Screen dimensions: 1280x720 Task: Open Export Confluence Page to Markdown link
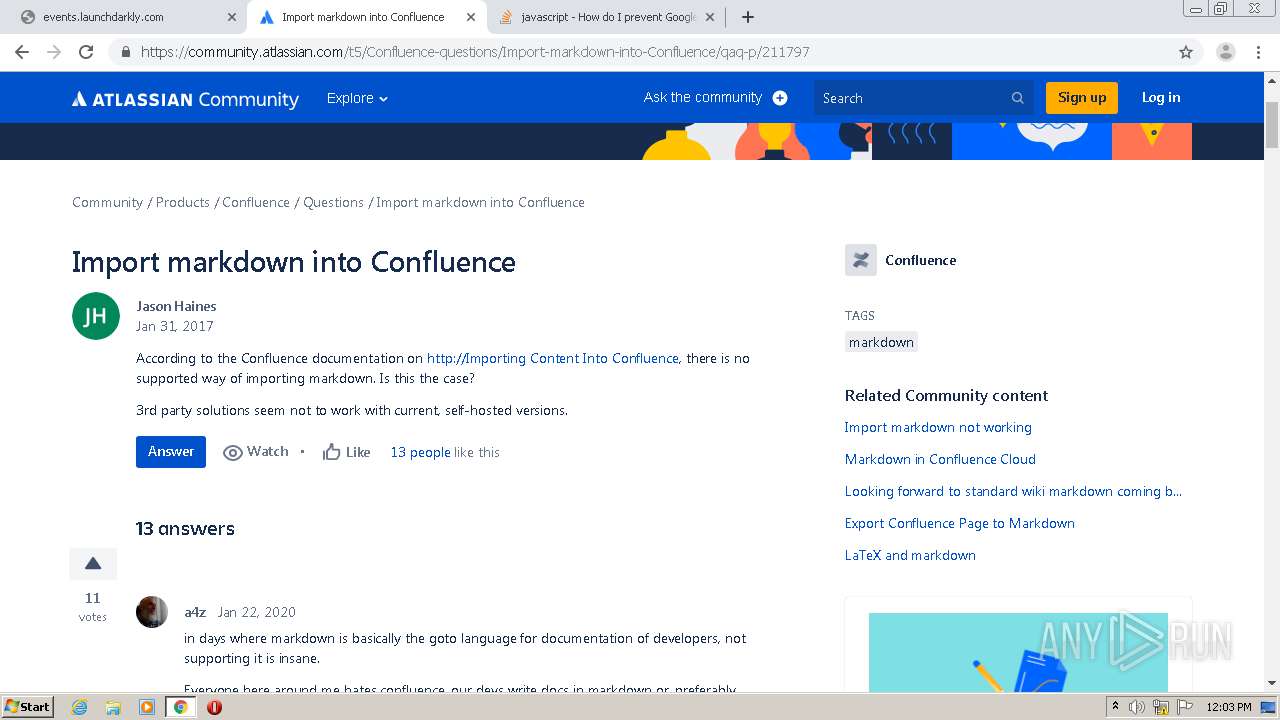960,523
